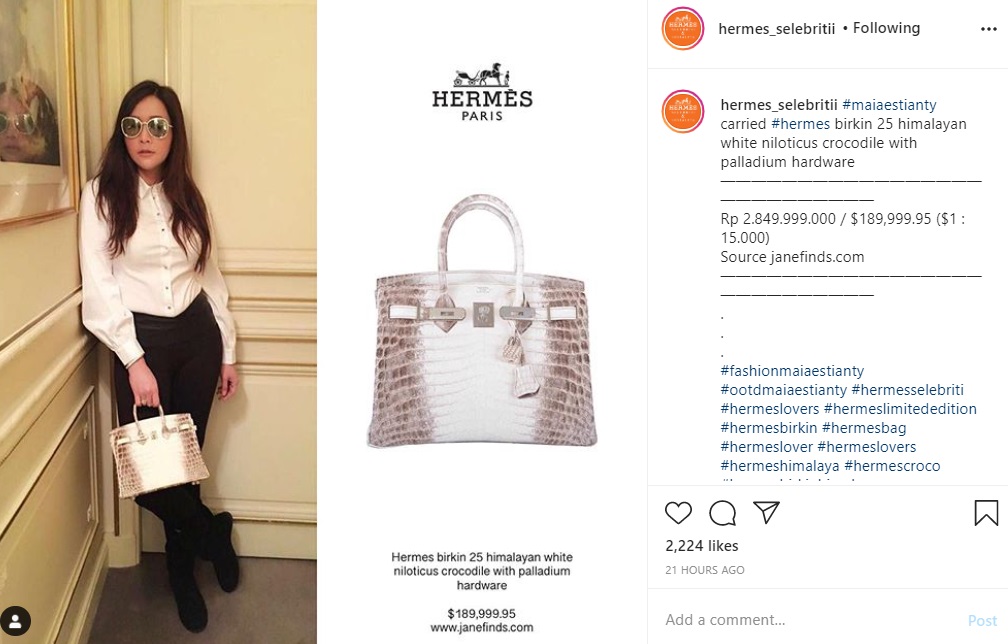View tagged people icon on photo

[15, 622]
